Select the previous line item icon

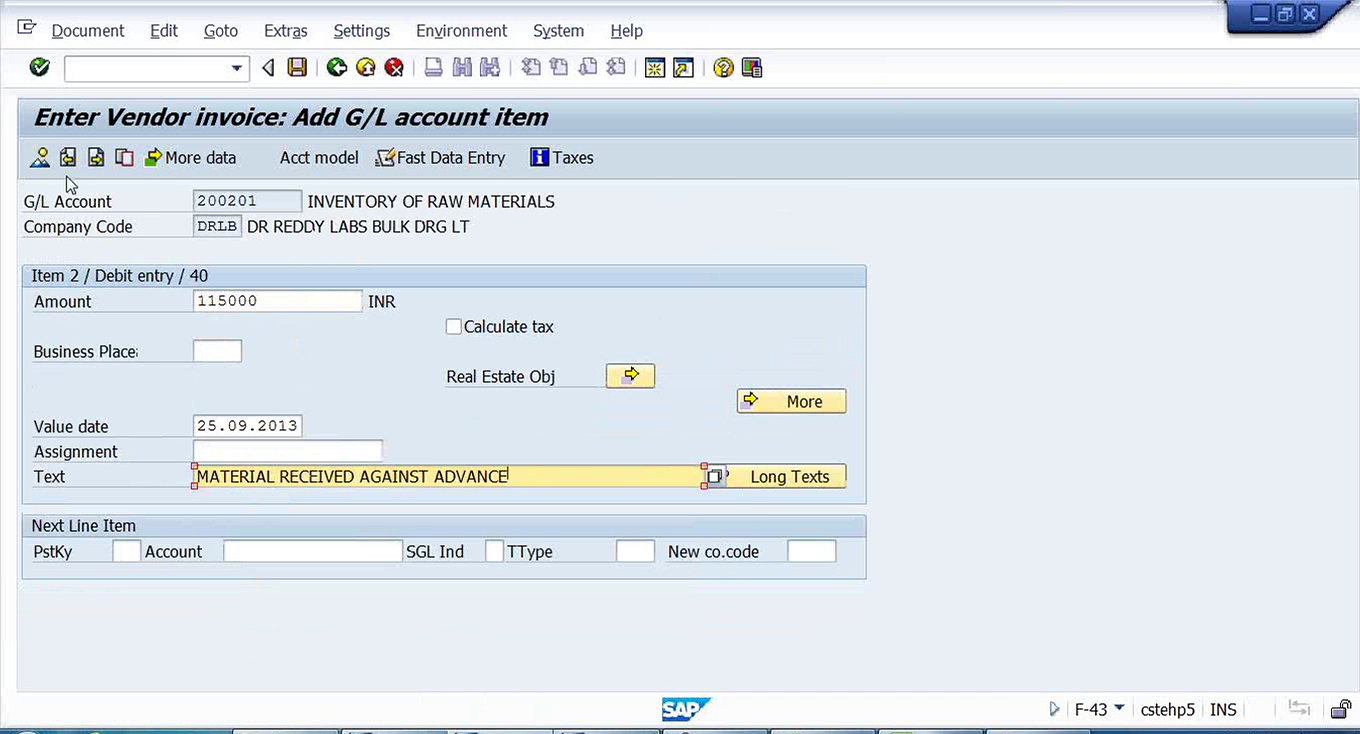coord(68,157)
